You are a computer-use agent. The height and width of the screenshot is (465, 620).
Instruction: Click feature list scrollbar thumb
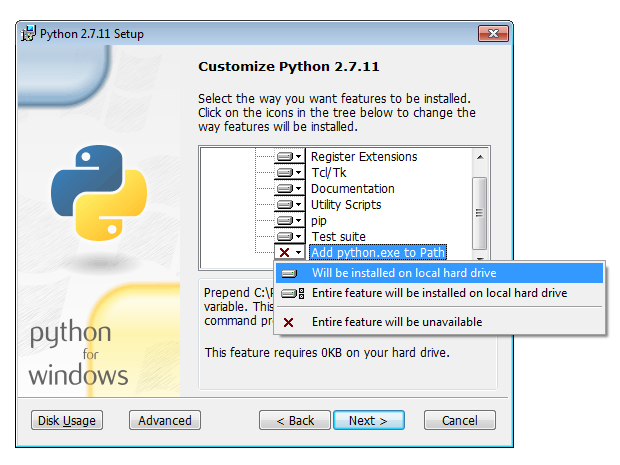pyautogui.click(x=480, y=213)
